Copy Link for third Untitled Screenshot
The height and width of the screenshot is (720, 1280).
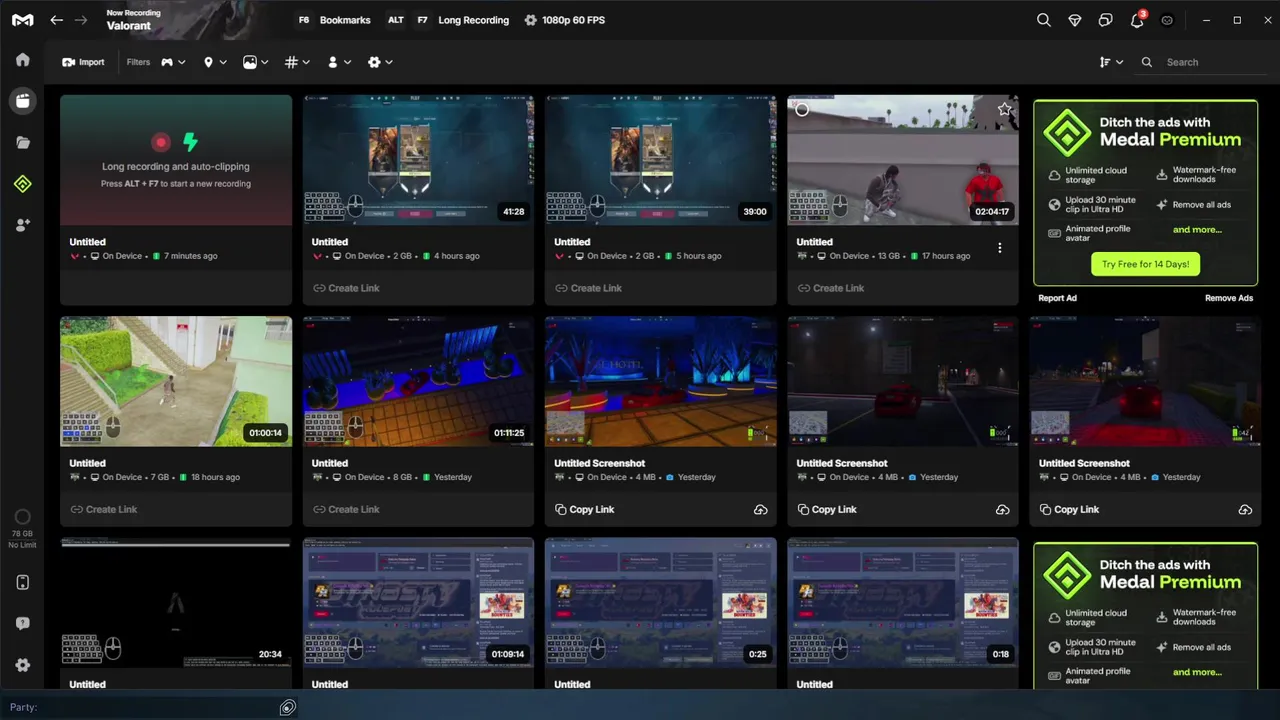1069,510
